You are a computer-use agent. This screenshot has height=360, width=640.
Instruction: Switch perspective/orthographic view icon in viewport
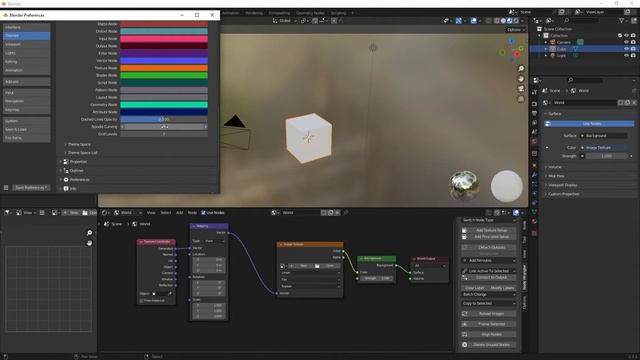(521, 99)
